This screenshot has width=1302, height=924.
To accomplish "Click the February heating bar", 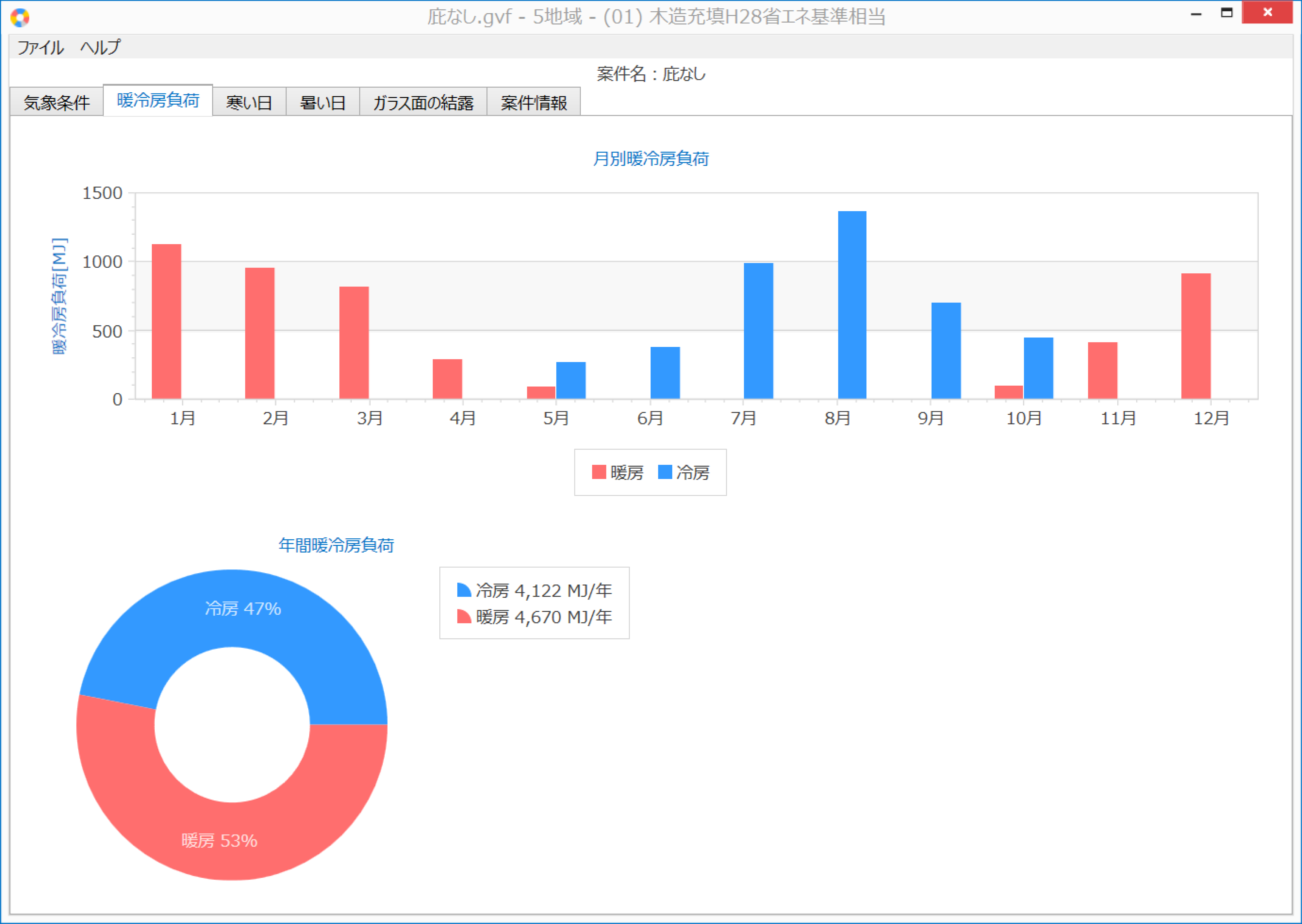I will pyautogui.click(x=260, y=333).
